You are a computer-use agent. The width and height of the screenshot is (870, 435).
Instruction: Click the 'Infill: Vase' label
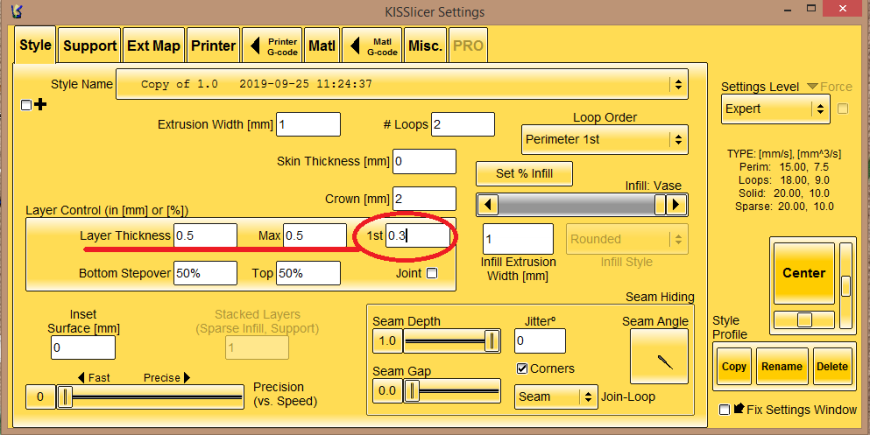tap(653, 186)
